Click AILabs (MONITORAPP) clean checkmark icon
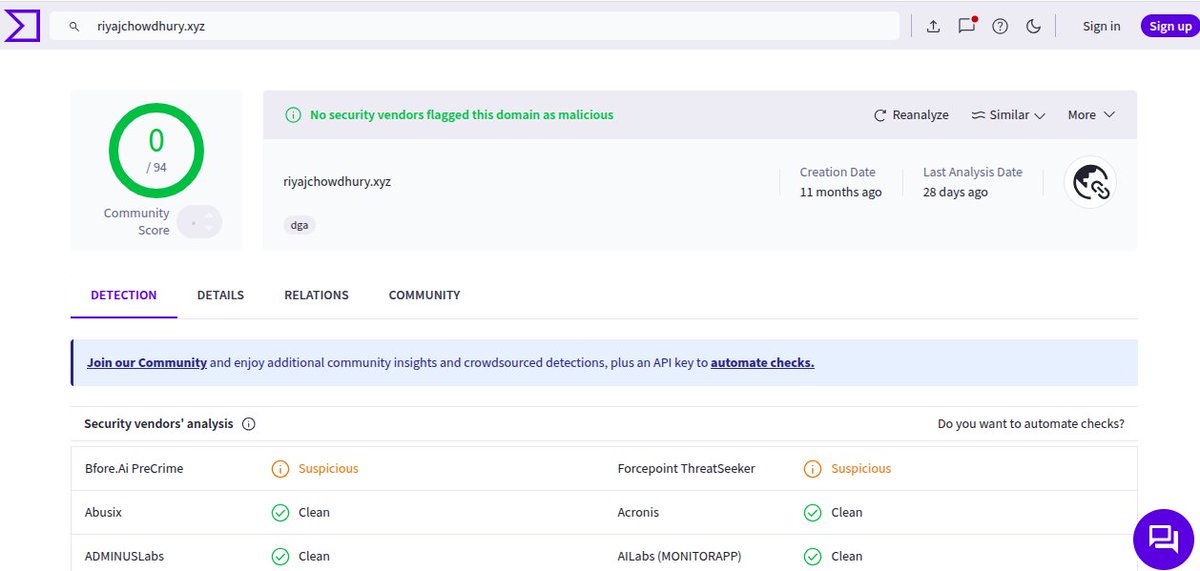Image resolution: width=1200 pixels, height=571 pixels. [813, 557]
